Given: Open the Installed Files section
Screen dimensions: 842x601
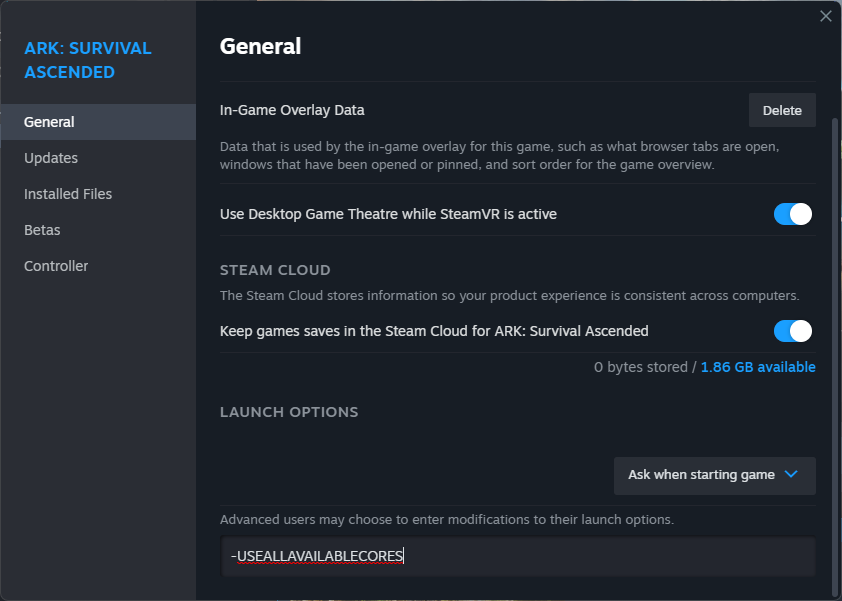Looking at the screenshot, I should point(67,193).
